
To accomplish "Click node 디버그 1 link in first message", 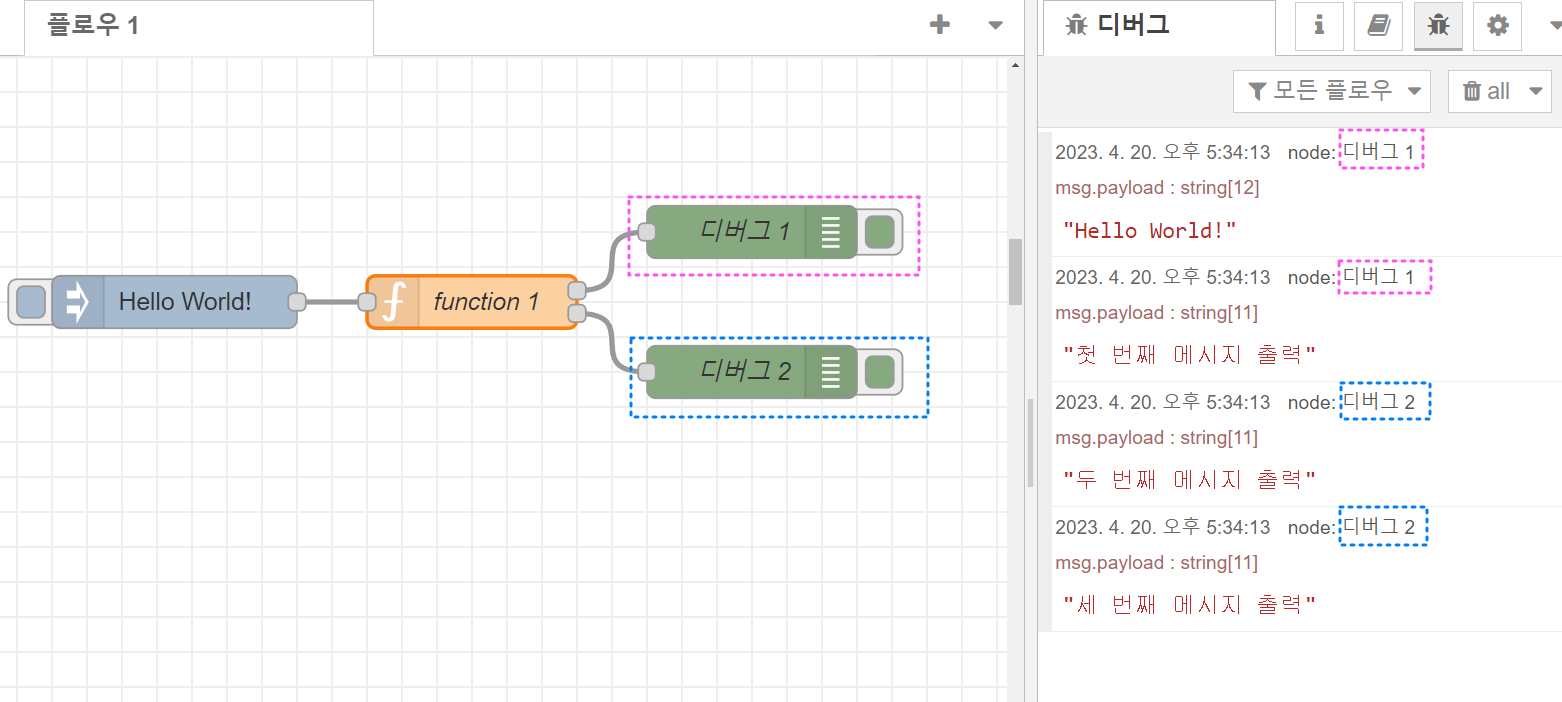I will (1379, 152).
